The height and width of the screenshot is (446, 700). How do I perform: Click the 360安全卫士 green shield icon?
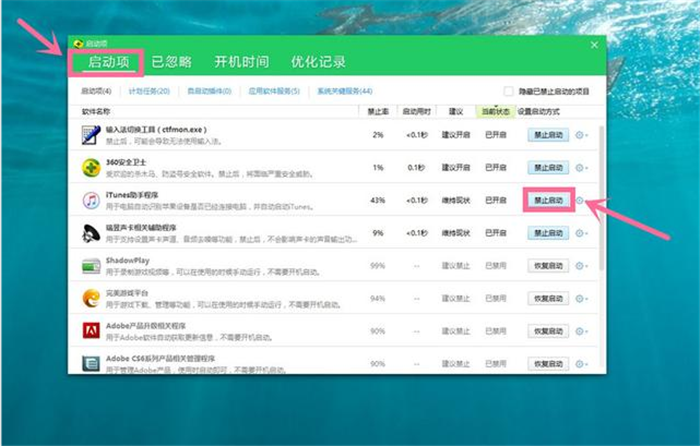pos(91,167)
